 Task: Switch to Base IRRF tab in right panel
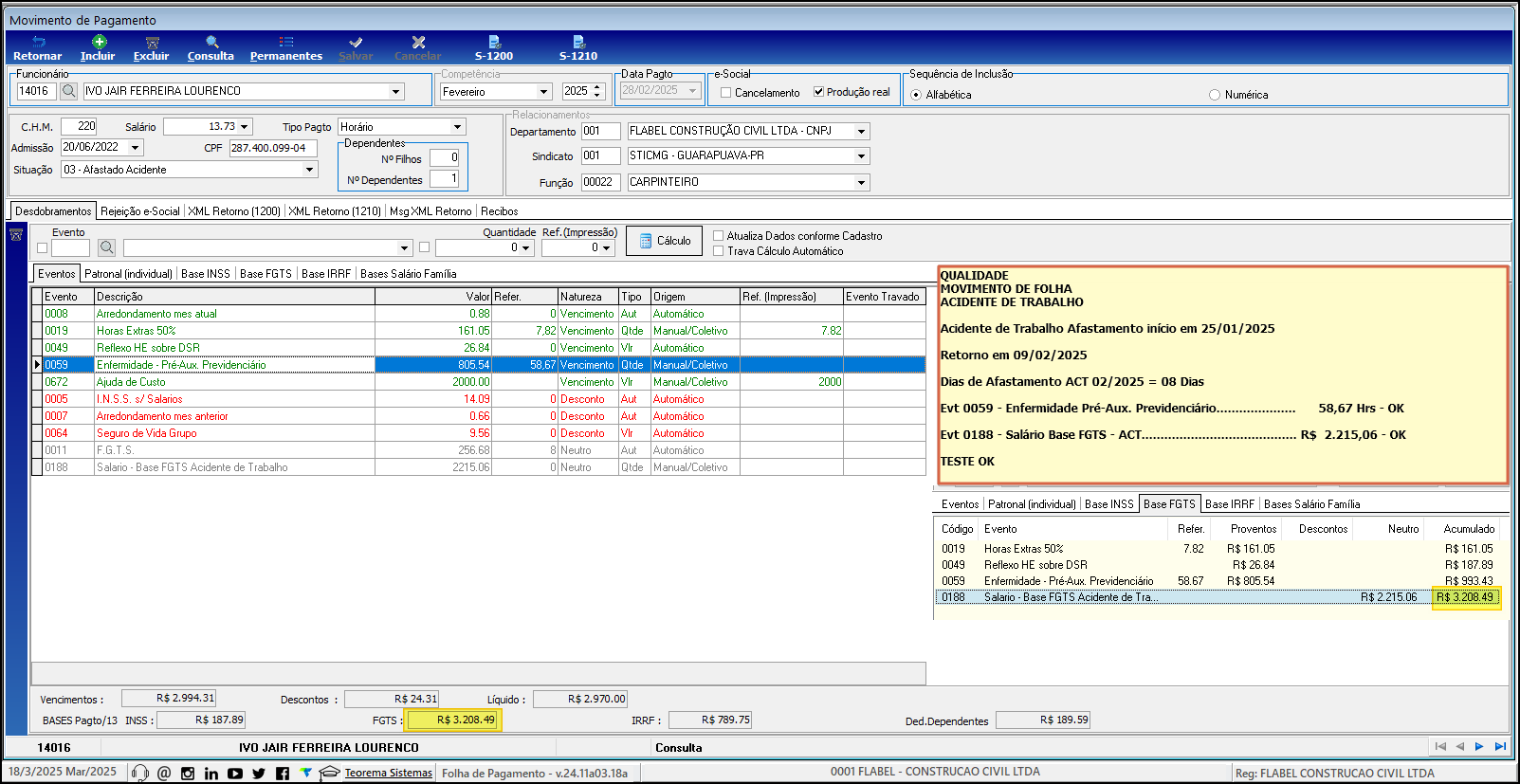(1230, 504)
